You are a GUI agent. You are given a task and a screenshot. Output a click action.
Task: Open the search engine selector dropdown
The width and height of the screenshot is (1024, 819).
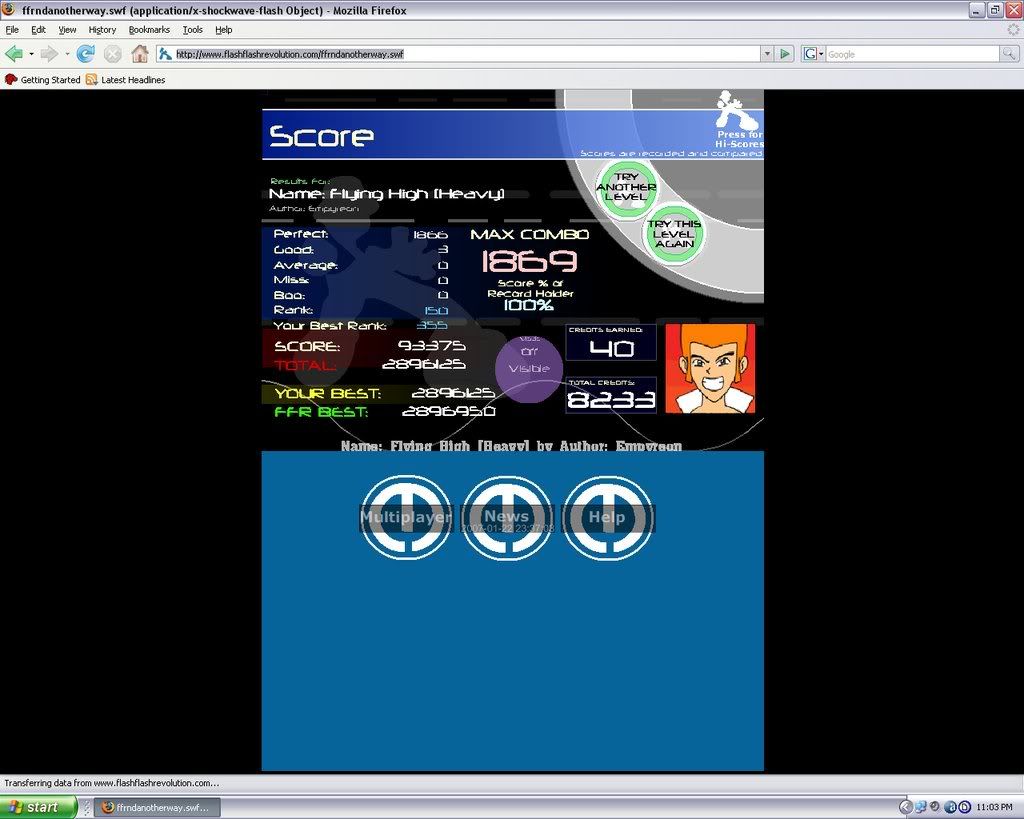point(814,54)
